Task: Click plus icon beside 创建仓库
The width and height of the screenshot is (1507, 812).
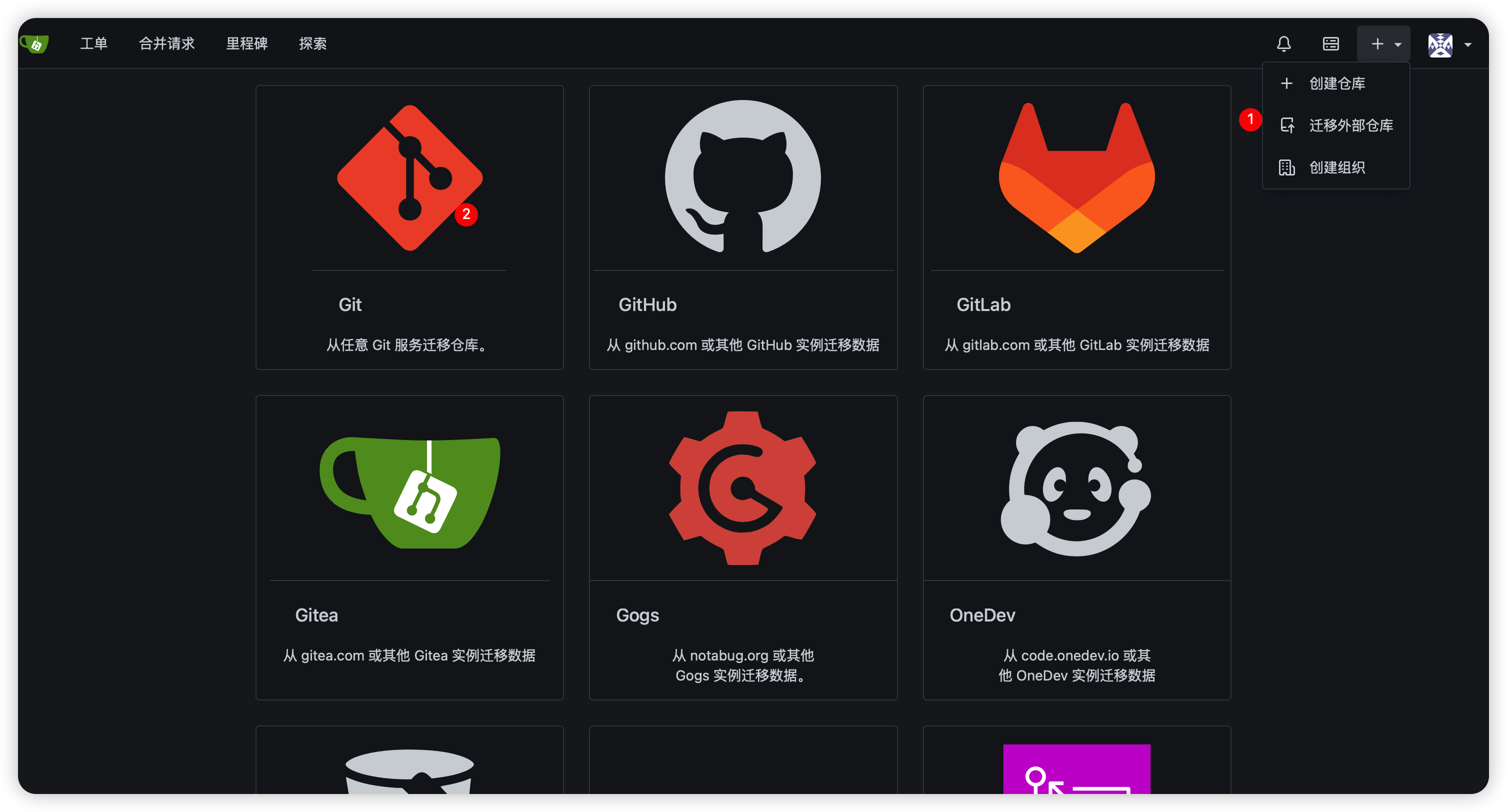Action: pyautogui.click(x=1286, y=83)
